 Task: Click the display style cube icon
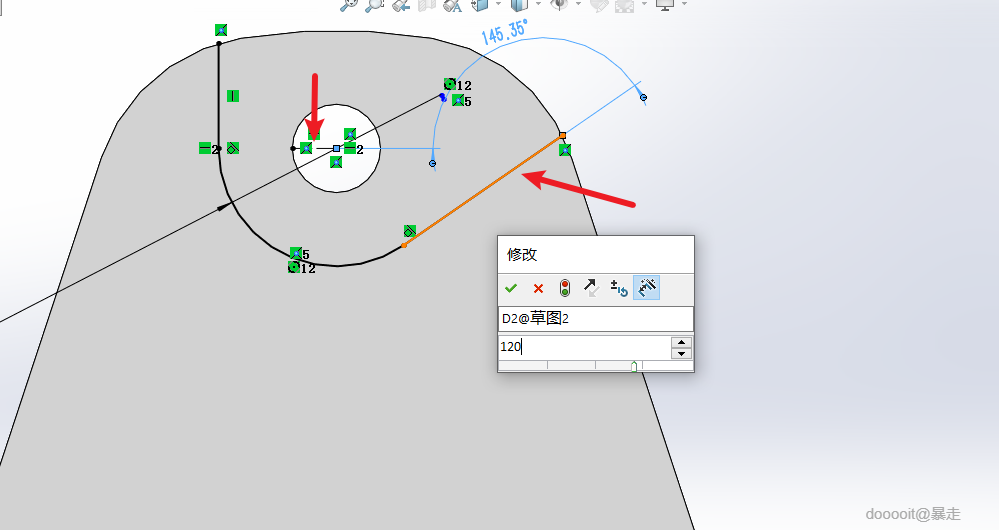pos(520,5)
